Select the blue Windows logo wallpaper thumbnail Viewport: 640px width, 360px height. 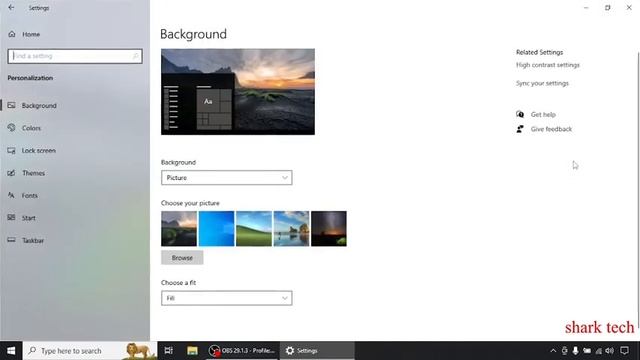(216, 229)
